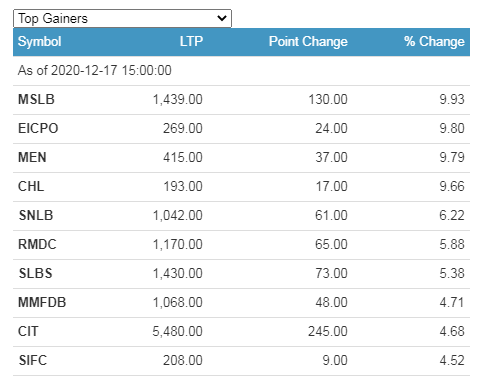477x377 pixels.
Task: Click the As of 2020-12-17 timestamp row
Action: (241, 70)
